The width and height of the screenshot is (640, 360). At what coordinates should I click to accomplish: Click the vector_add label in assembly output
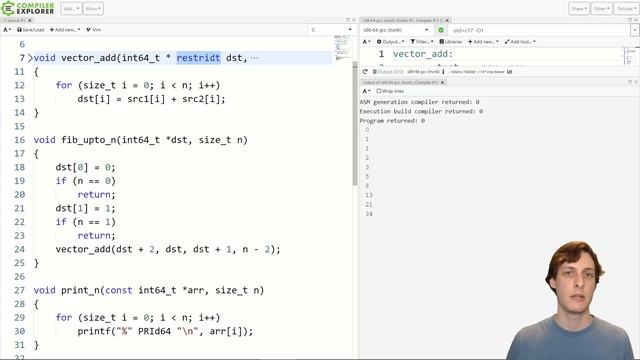click(423, 54)
